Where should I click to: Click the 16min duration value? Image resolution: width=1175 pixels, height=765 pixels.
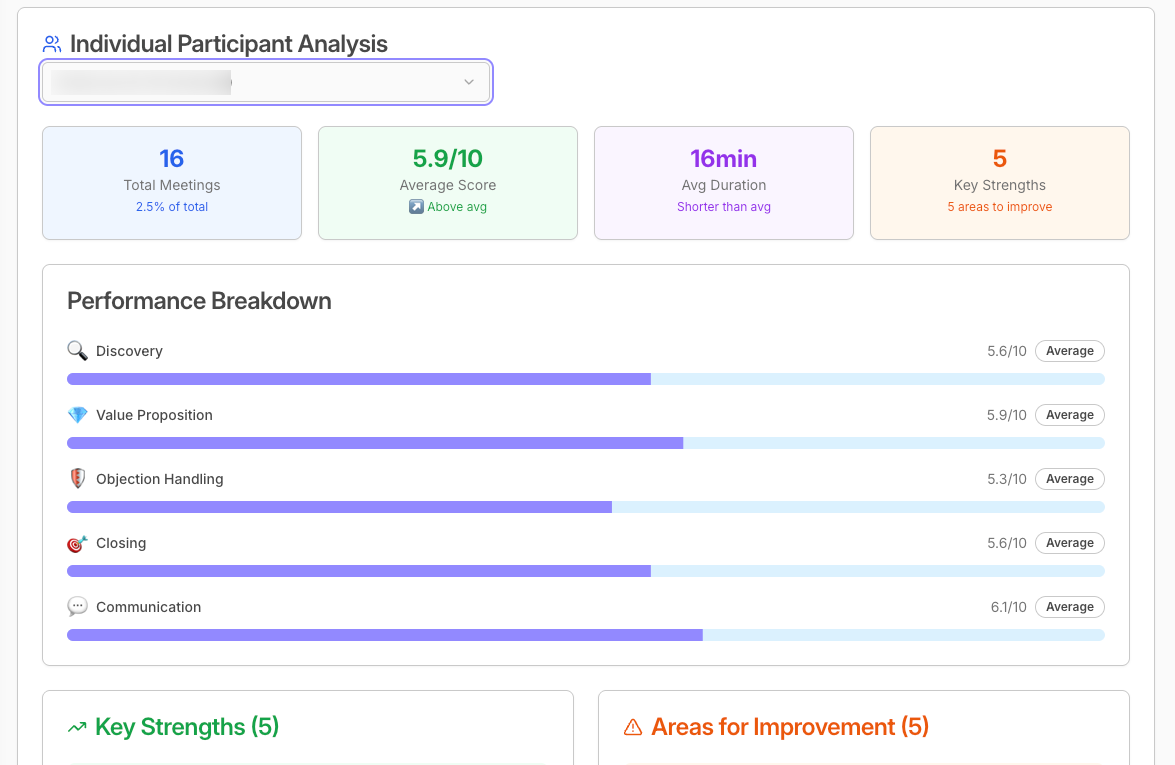pos(723,159)
